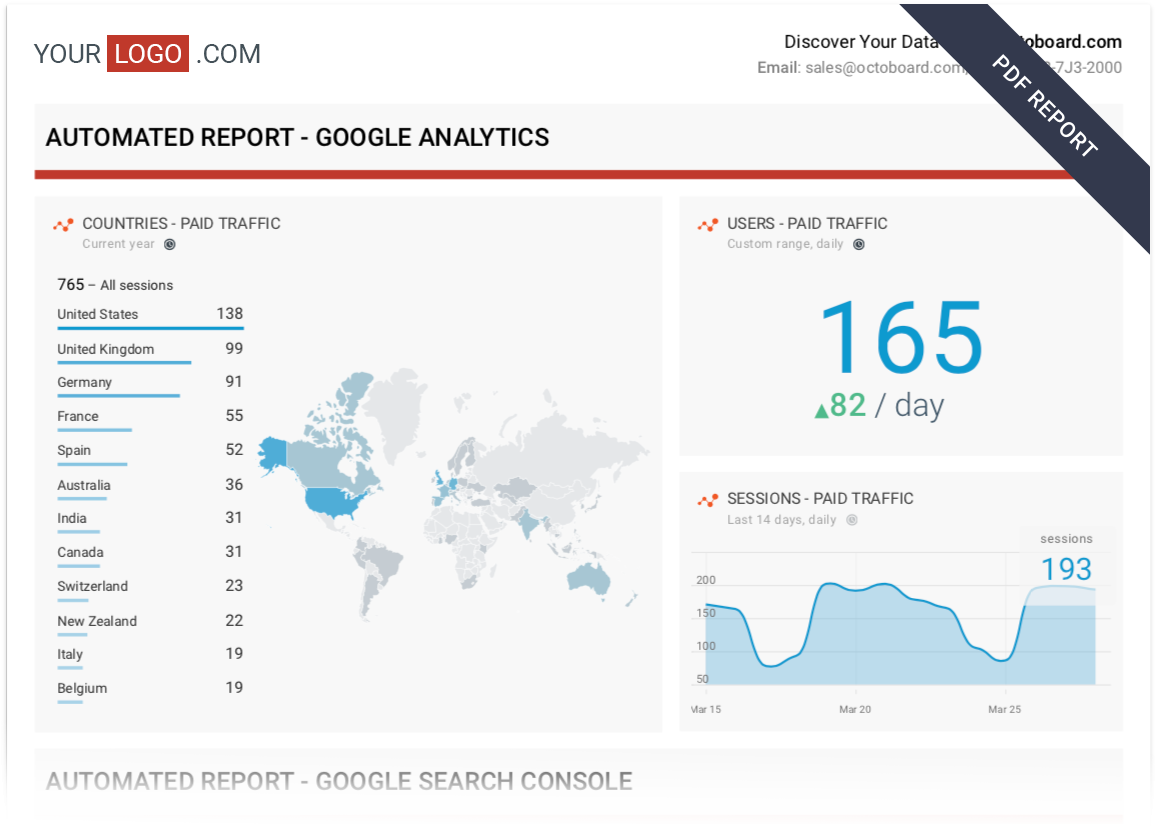
Task: Click the trend icon beside Countries - Paid Traffic
Action: tap(63, 224)
